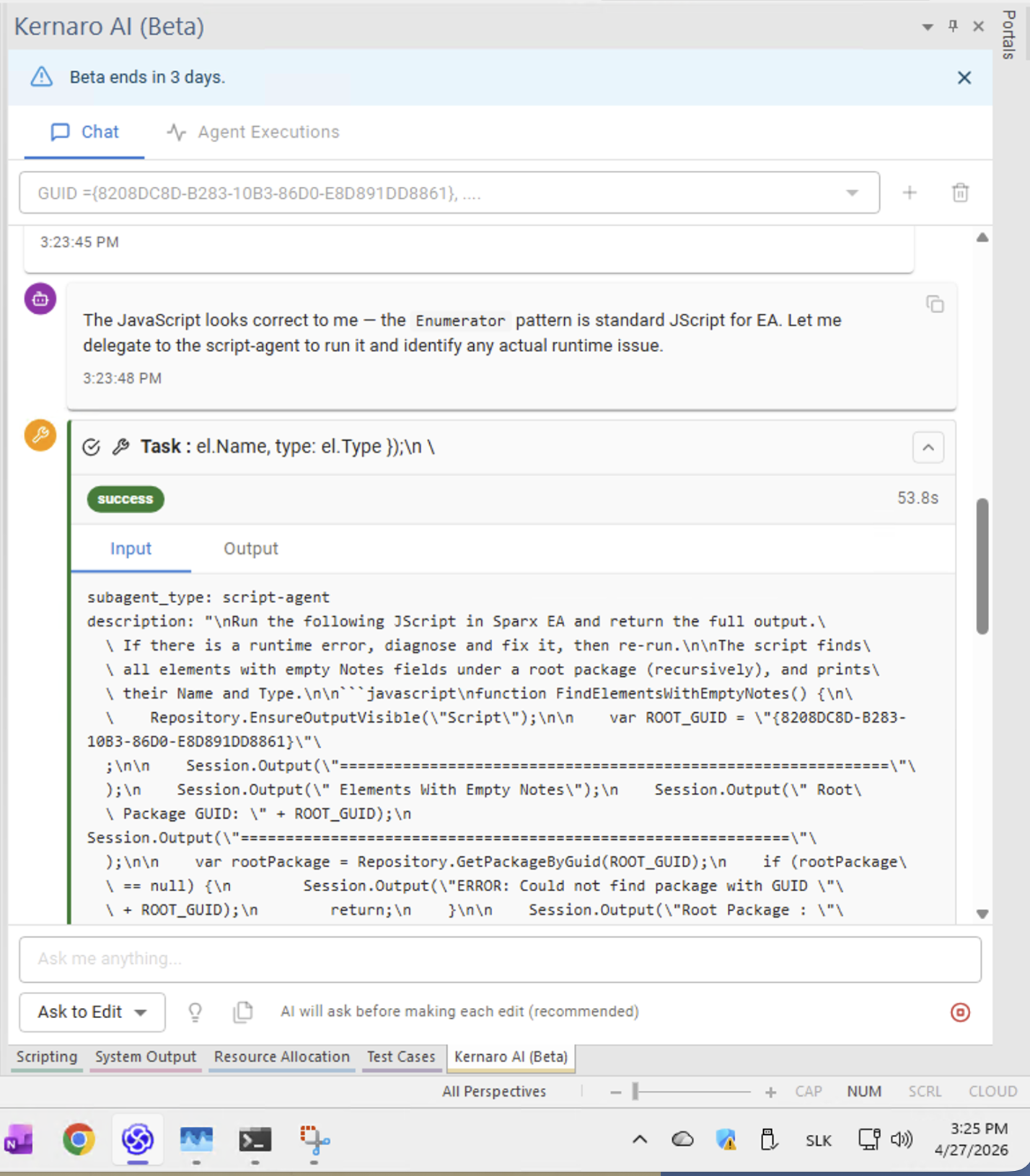Viewport: 1030px width, 1176px height.
Task: Open the clock showing 3:25 PM
Action: [x=971, y=1140]
